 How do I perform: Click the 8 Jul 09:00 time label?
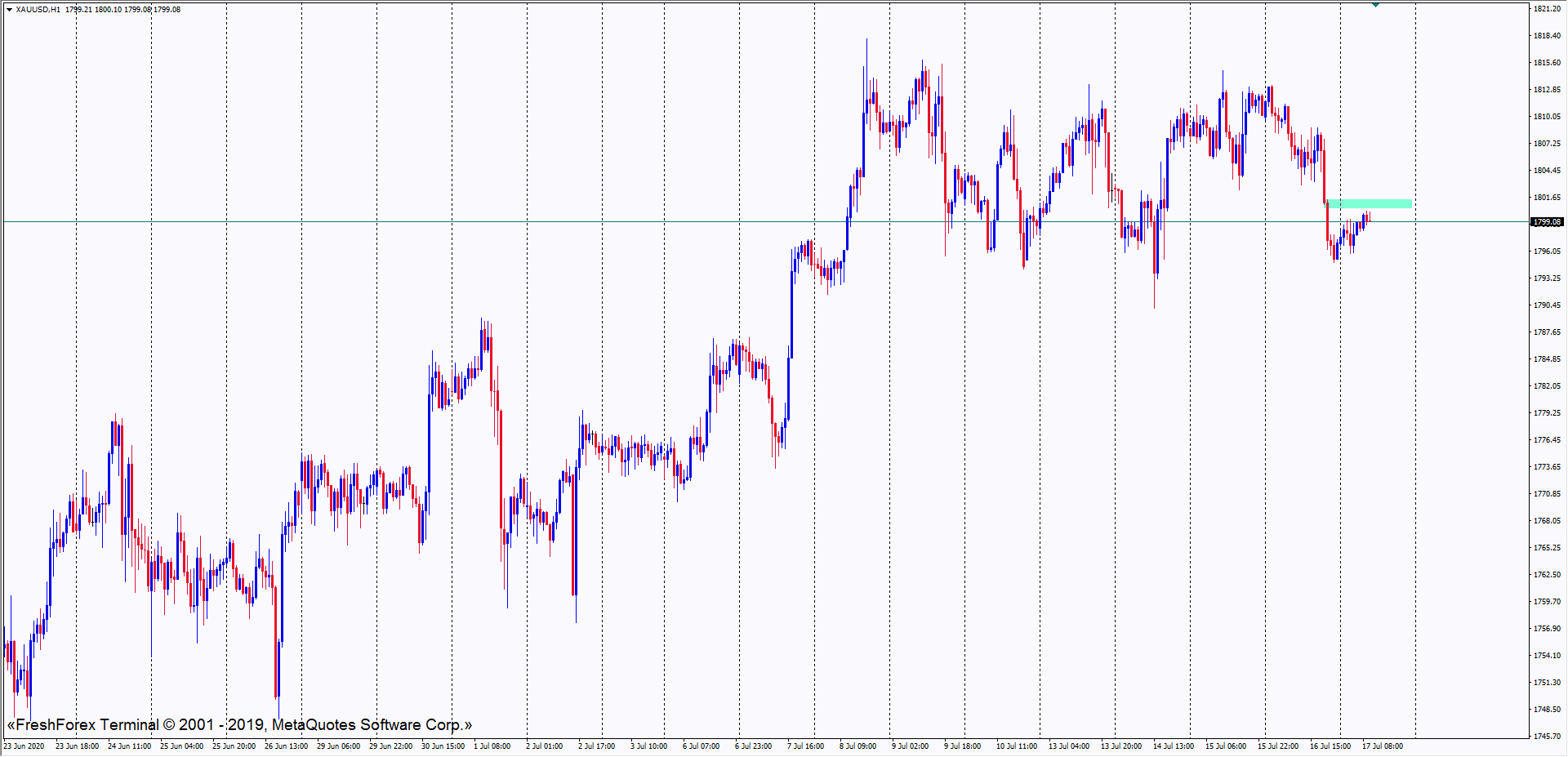point(857,746)
